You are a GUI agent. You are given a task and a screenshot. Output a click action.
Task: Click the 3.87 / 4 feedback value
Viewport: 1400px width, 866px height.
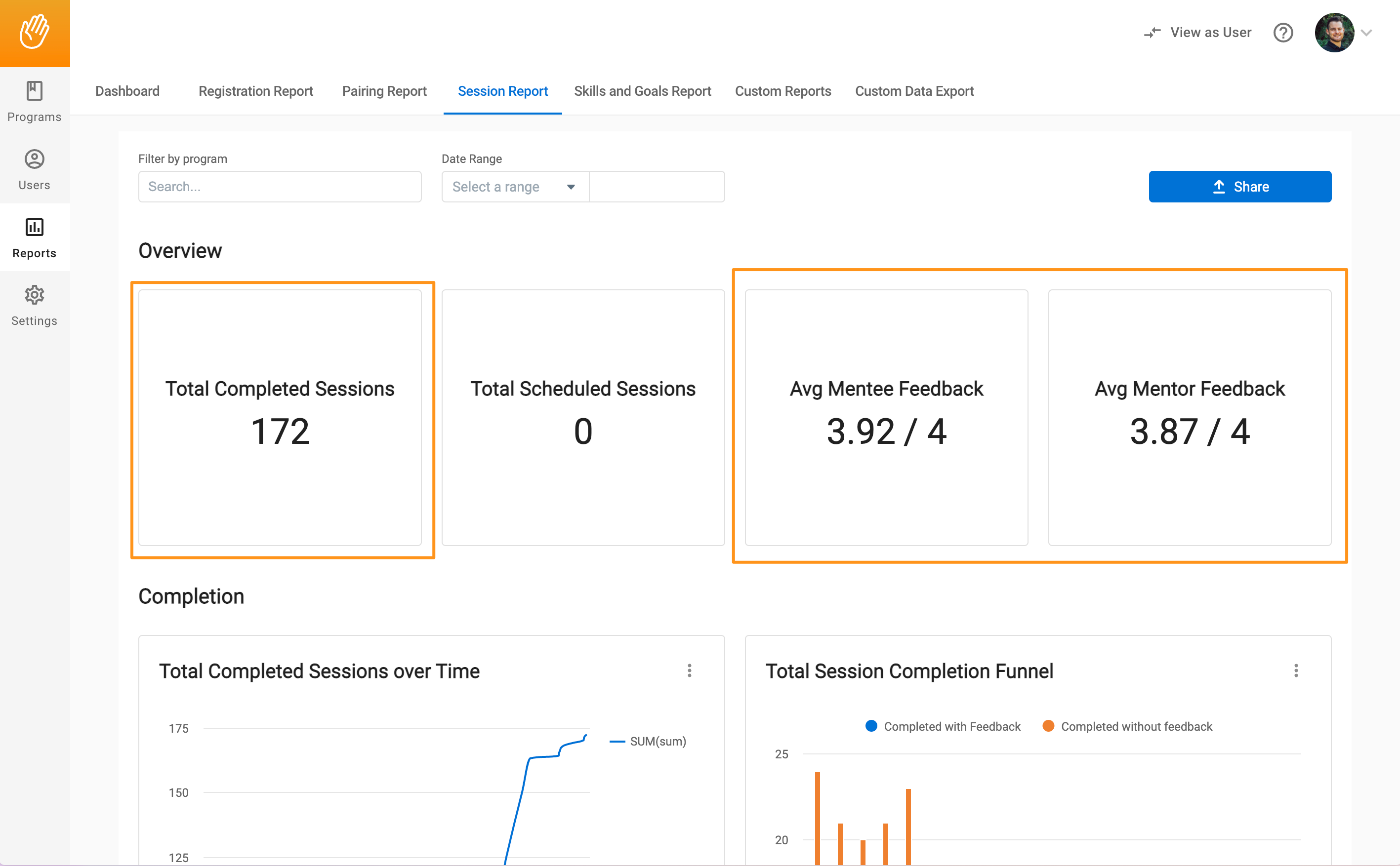click(1189, 432)
